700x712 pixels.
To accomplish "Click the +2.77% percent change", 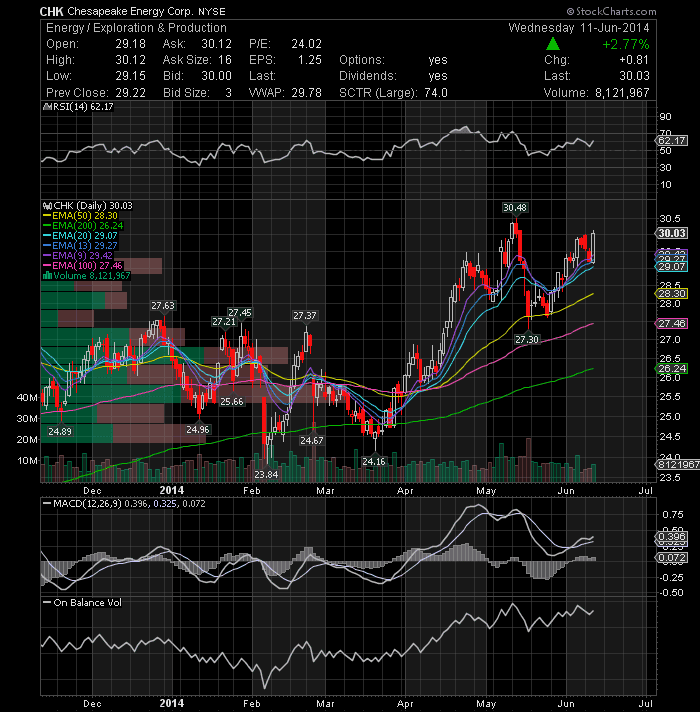I will [626, 44].
